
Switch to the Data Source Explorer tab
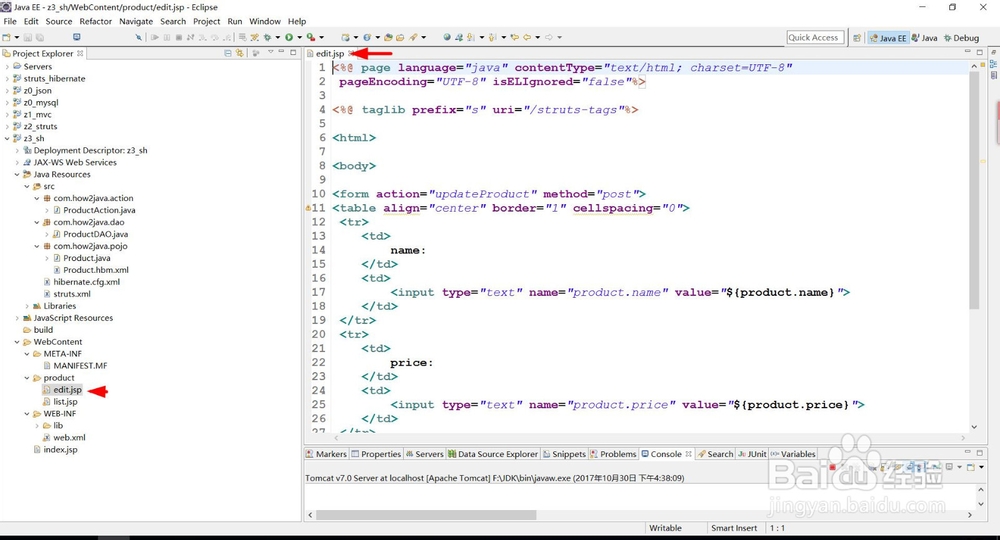pyautogui.click(x=492, y=454)
